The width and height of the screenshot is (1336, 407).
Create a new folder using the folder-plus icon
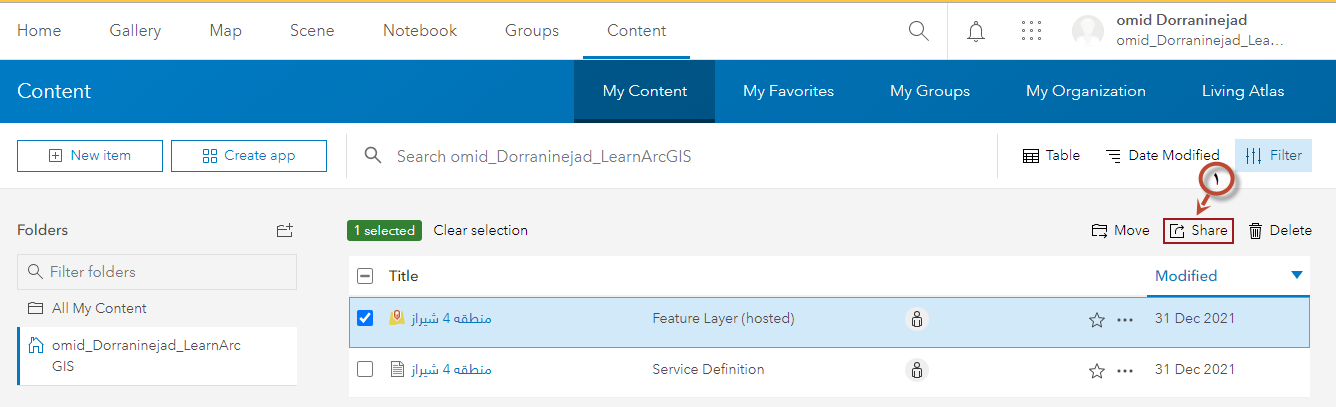[285, 230]
